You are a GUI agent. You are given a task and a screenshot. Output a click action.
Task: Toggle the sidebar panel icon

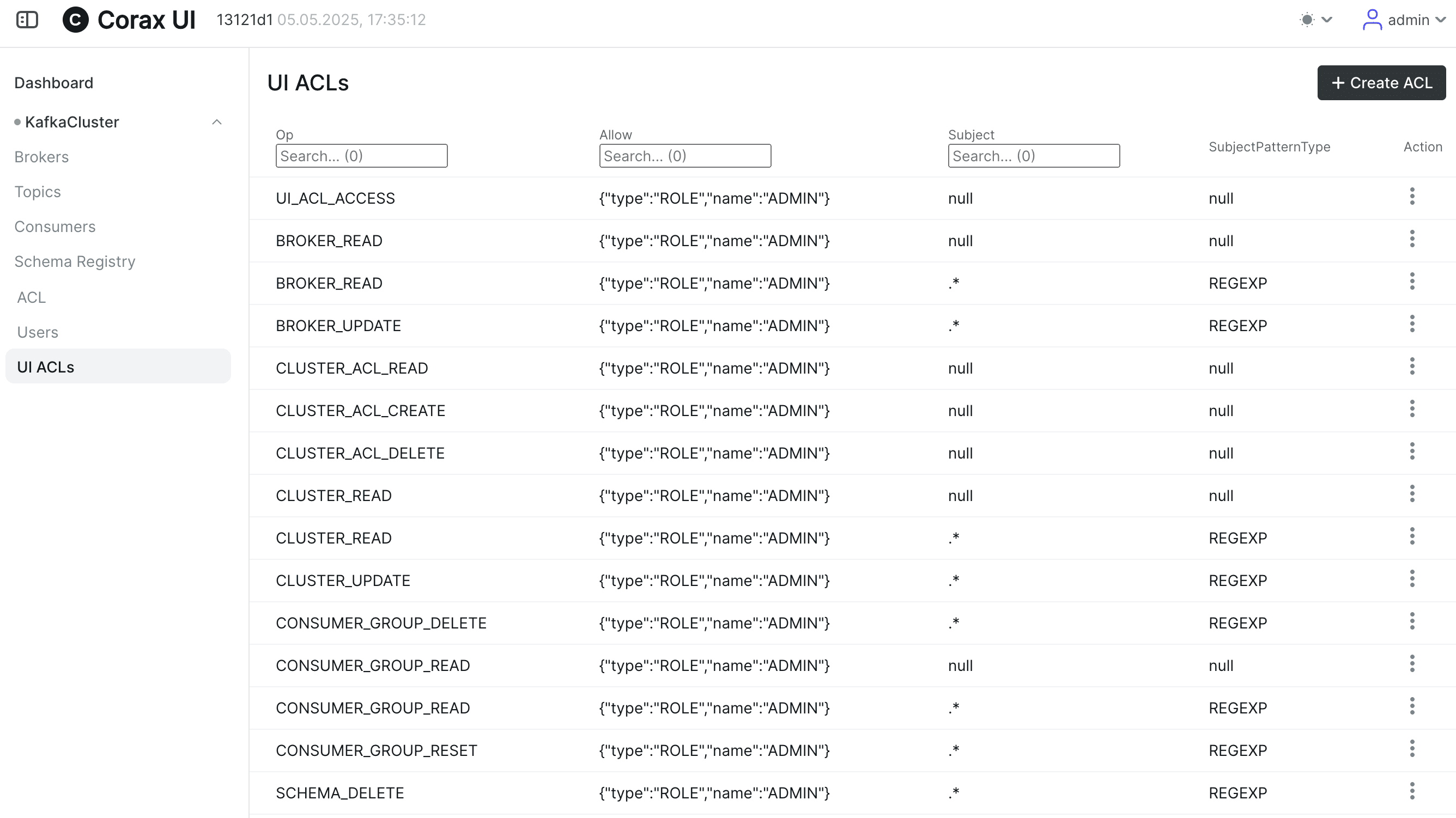[27, 20]
